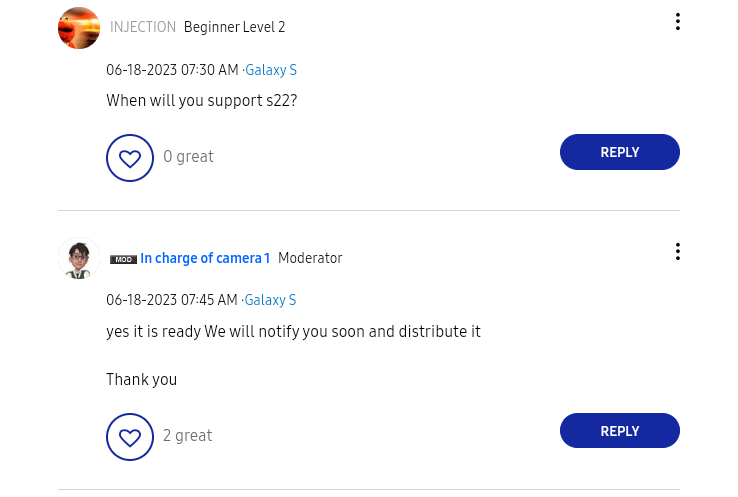Click the 'When will you support s22?' text

click(x=201, y=101)
